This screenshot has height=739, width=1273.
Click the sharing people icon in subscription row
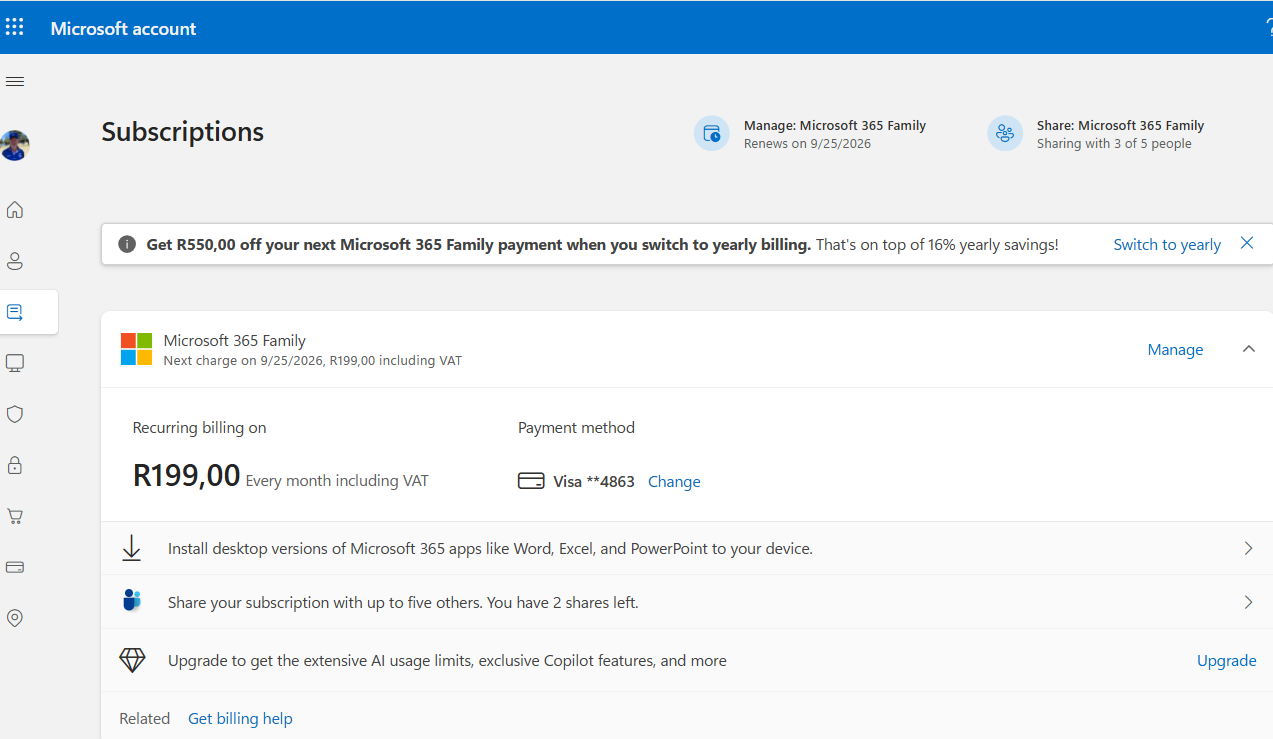click(131, 601)
